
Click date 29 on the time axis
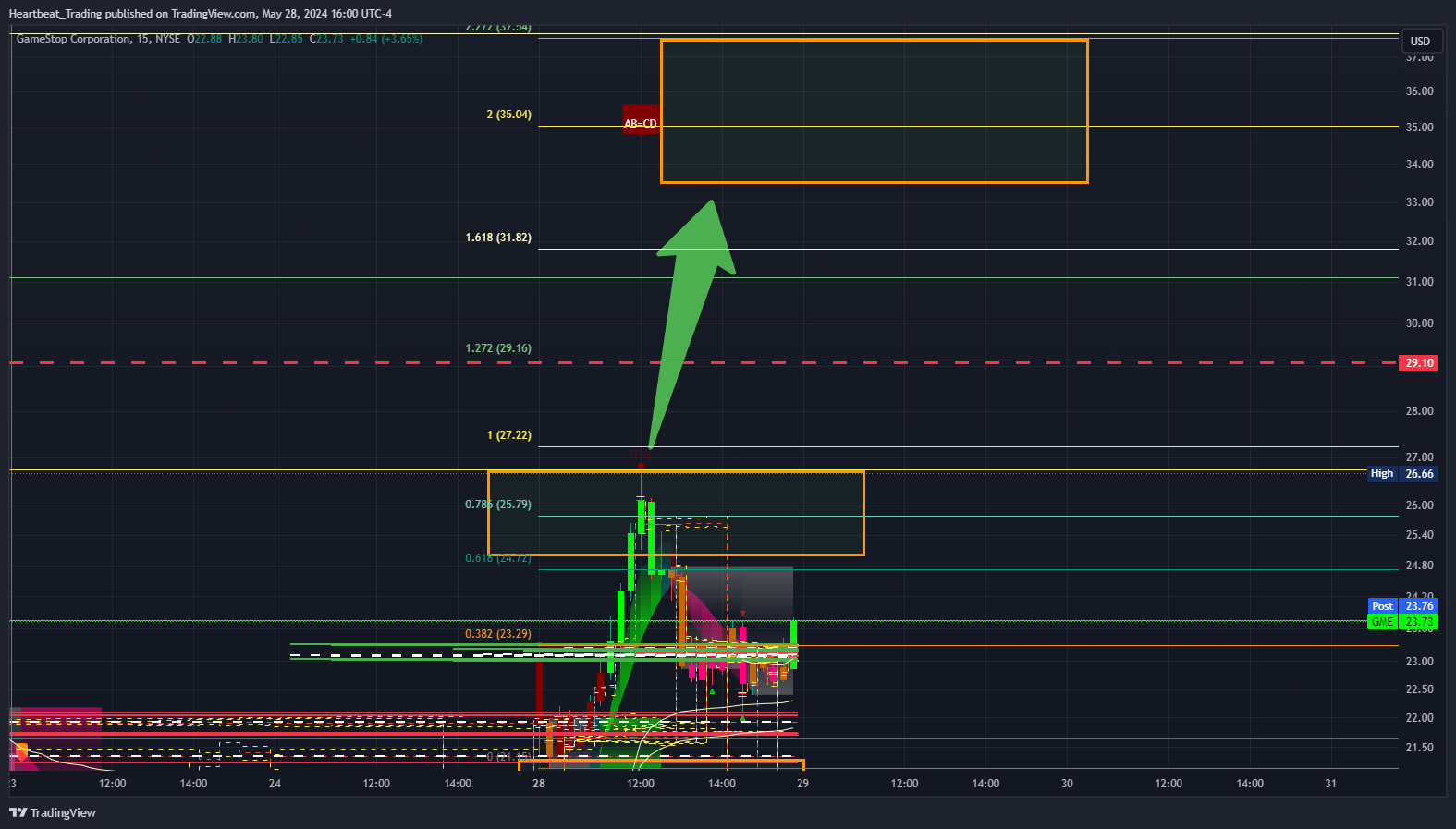(802, 784)
